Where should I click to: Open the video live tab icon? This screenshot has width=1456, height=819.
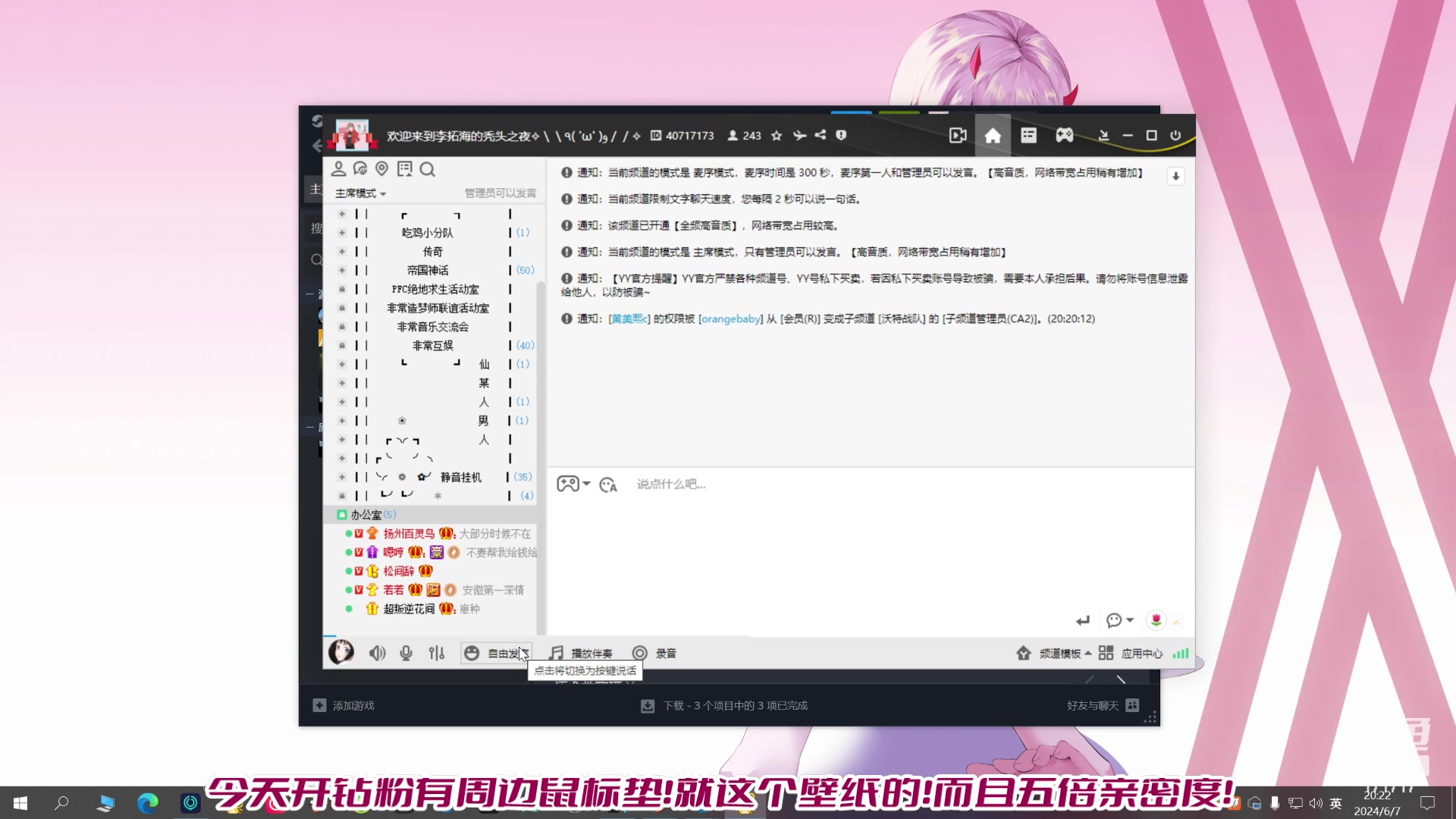[x=958, y=135]
